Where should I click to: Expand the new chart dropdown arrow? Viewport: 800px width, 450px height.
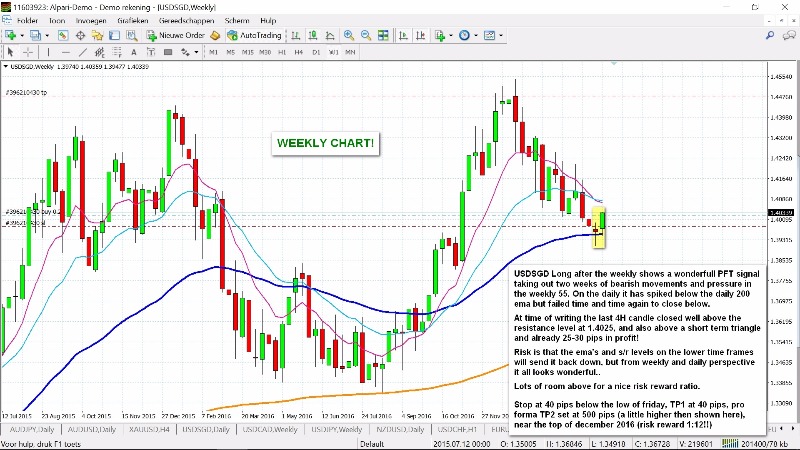pos(22,35)
